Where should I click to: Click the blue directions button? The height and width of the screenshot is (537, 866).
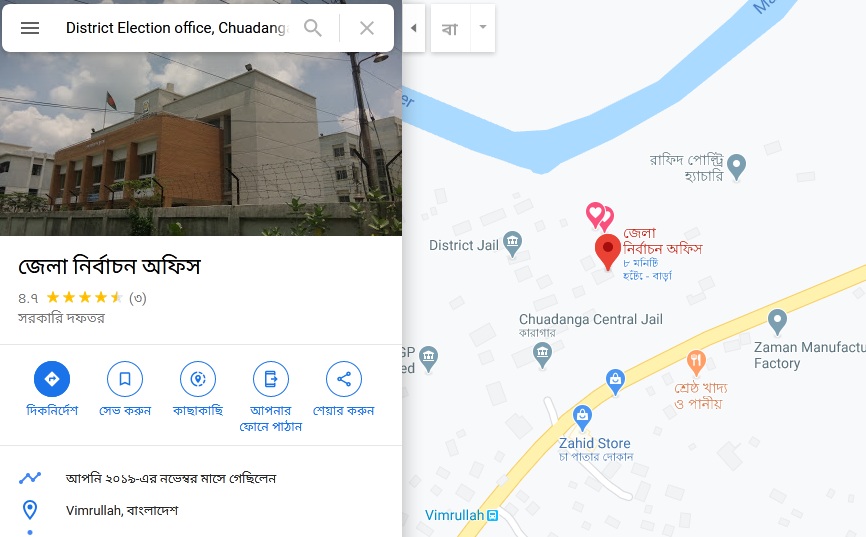pyautogui.click(x=52, y=379)
